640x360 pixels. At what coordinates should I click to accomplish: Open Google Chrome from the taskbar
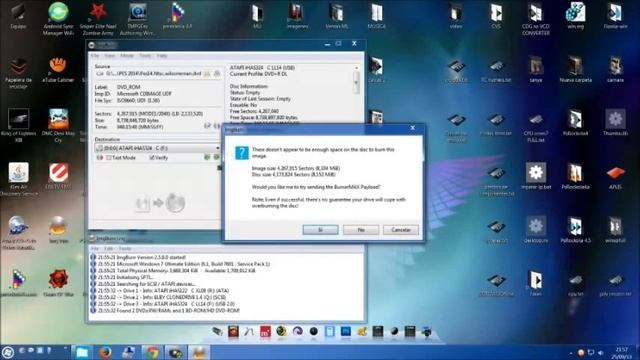(x=153, y=352)
